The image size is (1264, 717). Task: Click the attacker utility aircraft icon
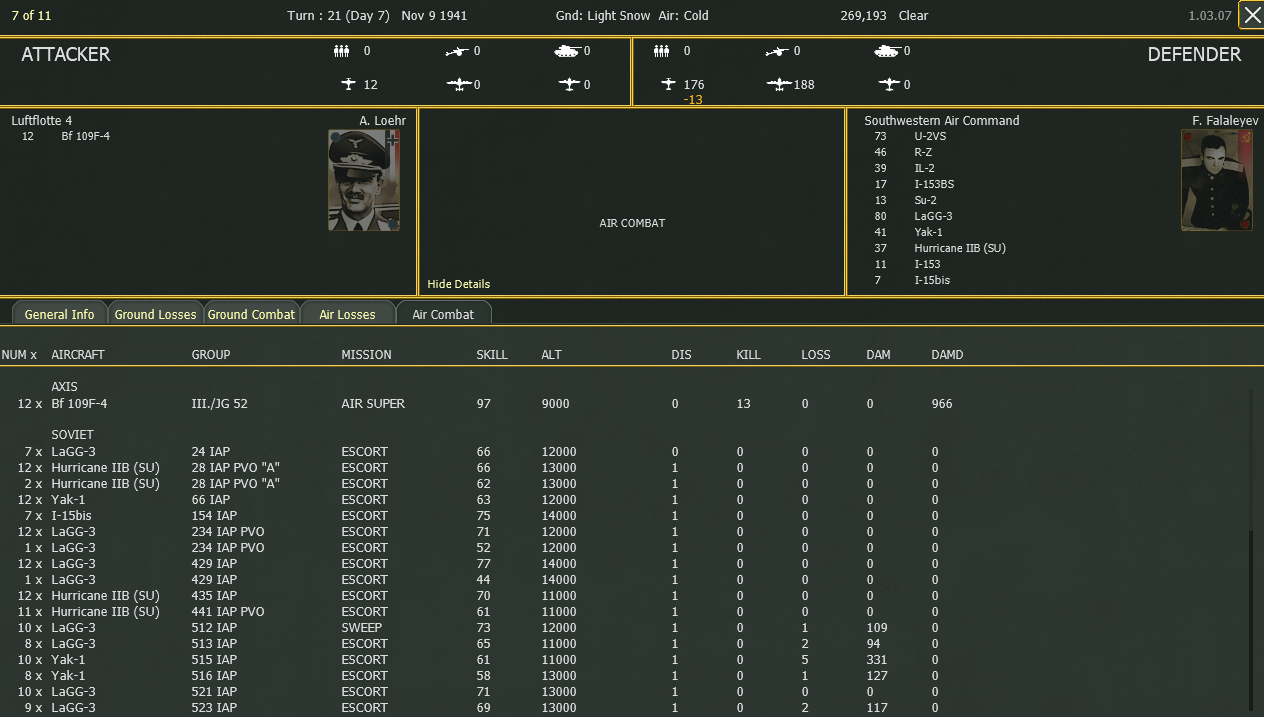pyautogui.click(x=569, y=85)
